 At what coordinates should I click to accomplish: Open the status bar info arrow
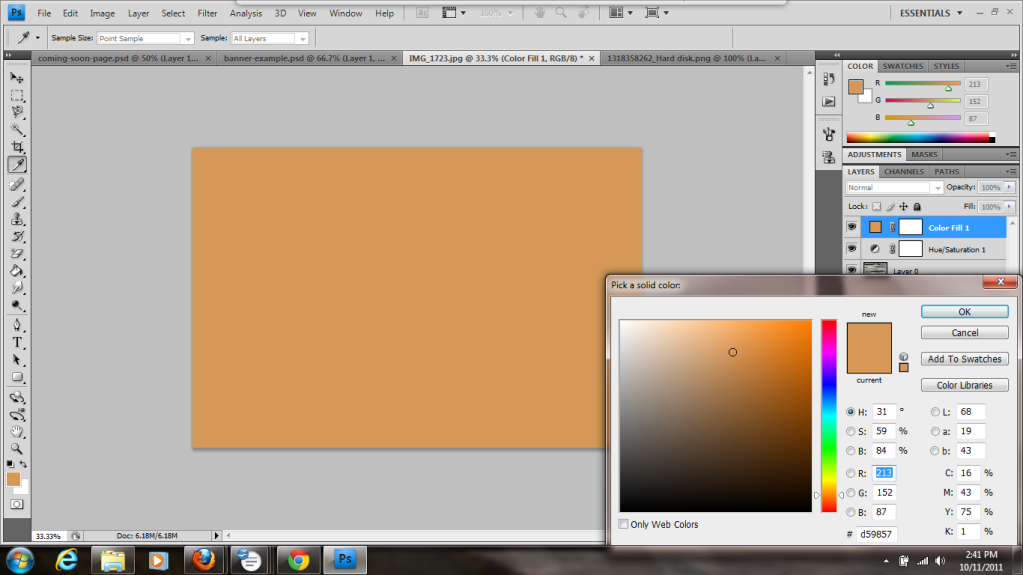coord(217,536)
